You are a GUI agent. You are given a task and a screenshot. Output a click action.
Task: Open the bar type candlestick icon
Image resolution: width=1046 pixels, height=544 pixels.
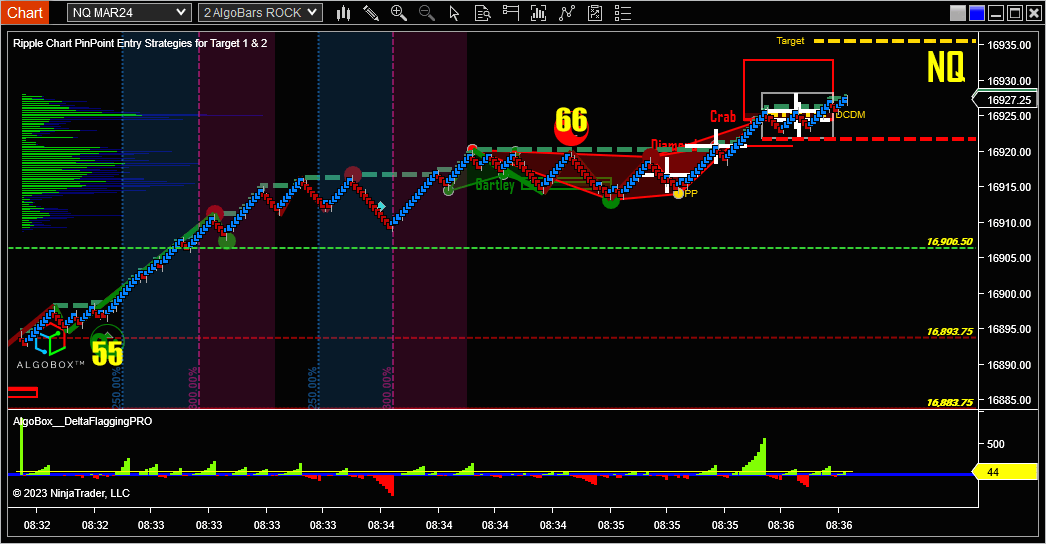pos(344,13)
